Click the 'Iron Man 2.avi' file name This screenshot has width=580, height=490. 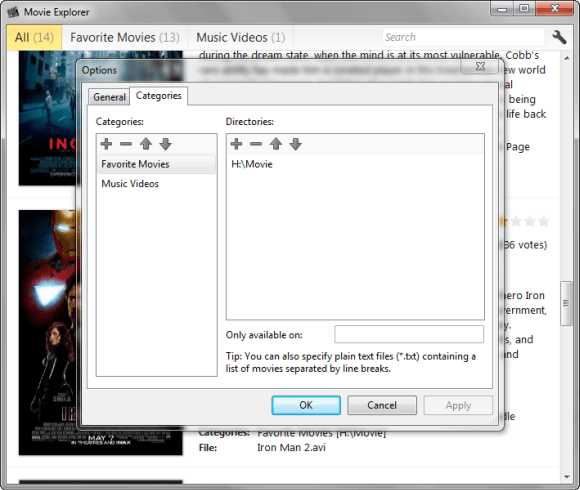coord(291,447)
